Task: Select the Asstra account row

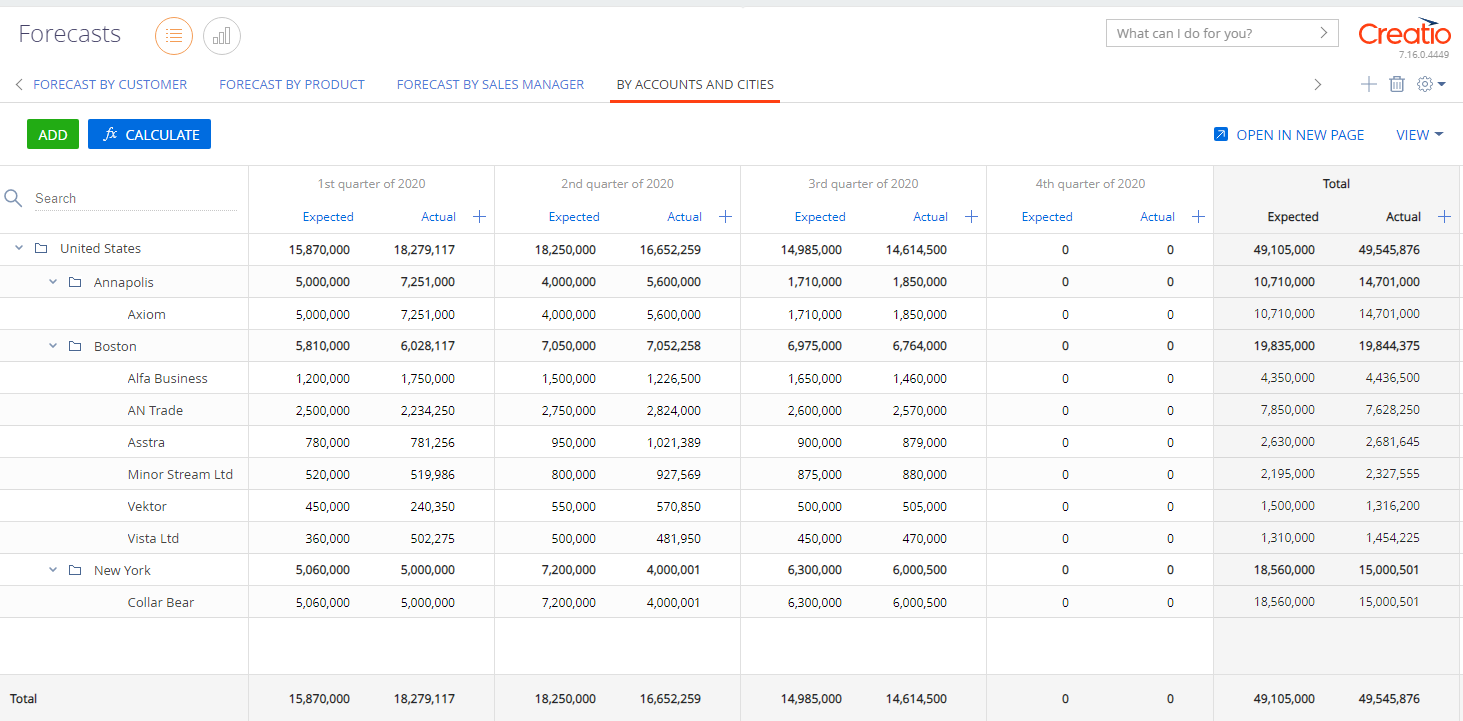Action: point(730,442)
